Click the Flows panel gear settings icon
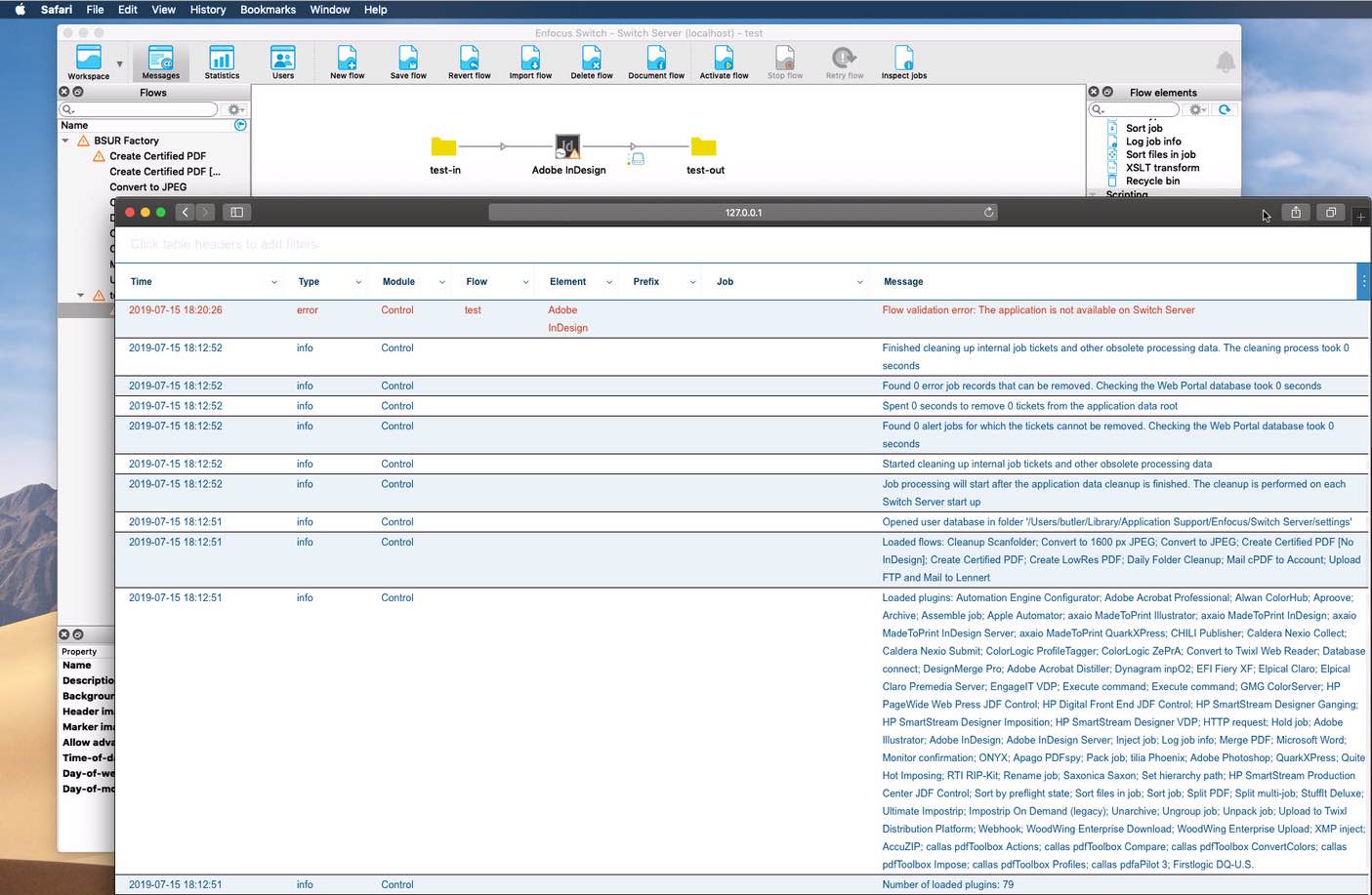Screen dimensions: 1372x895 235,109
